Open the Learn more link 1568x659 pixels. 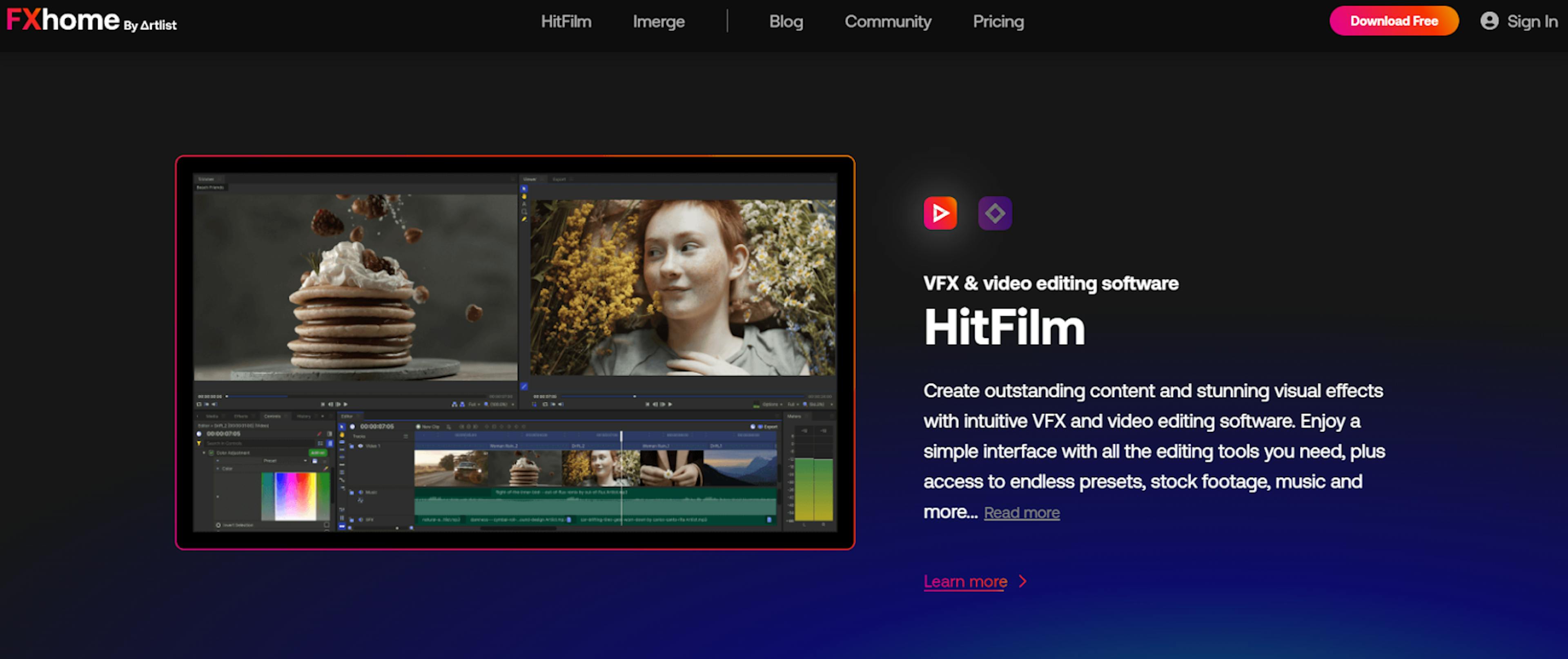(975, 582)
